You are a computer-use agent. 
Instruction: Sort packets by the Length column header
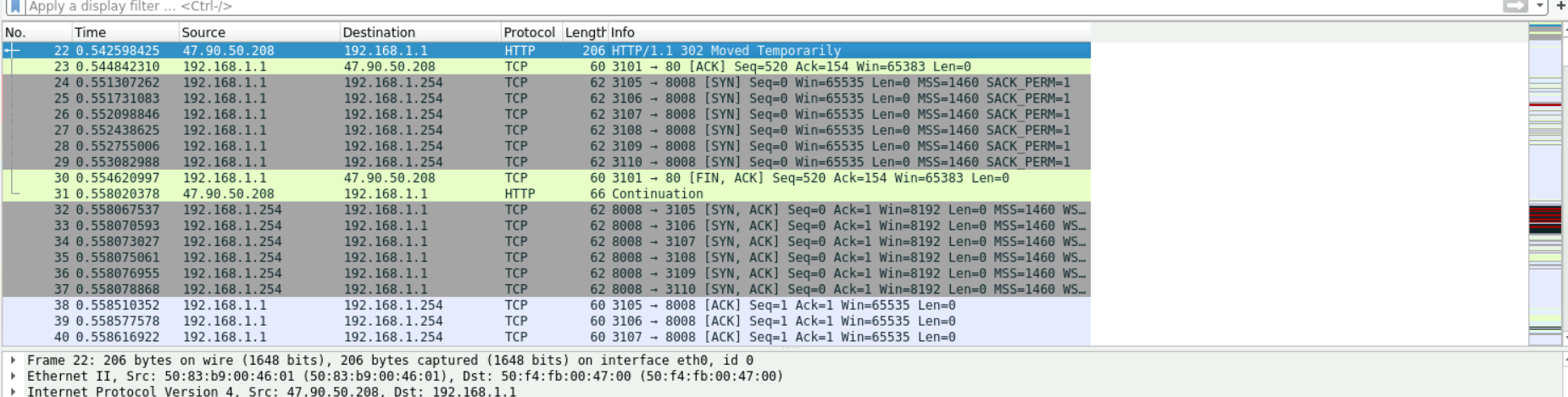point(585,32)
